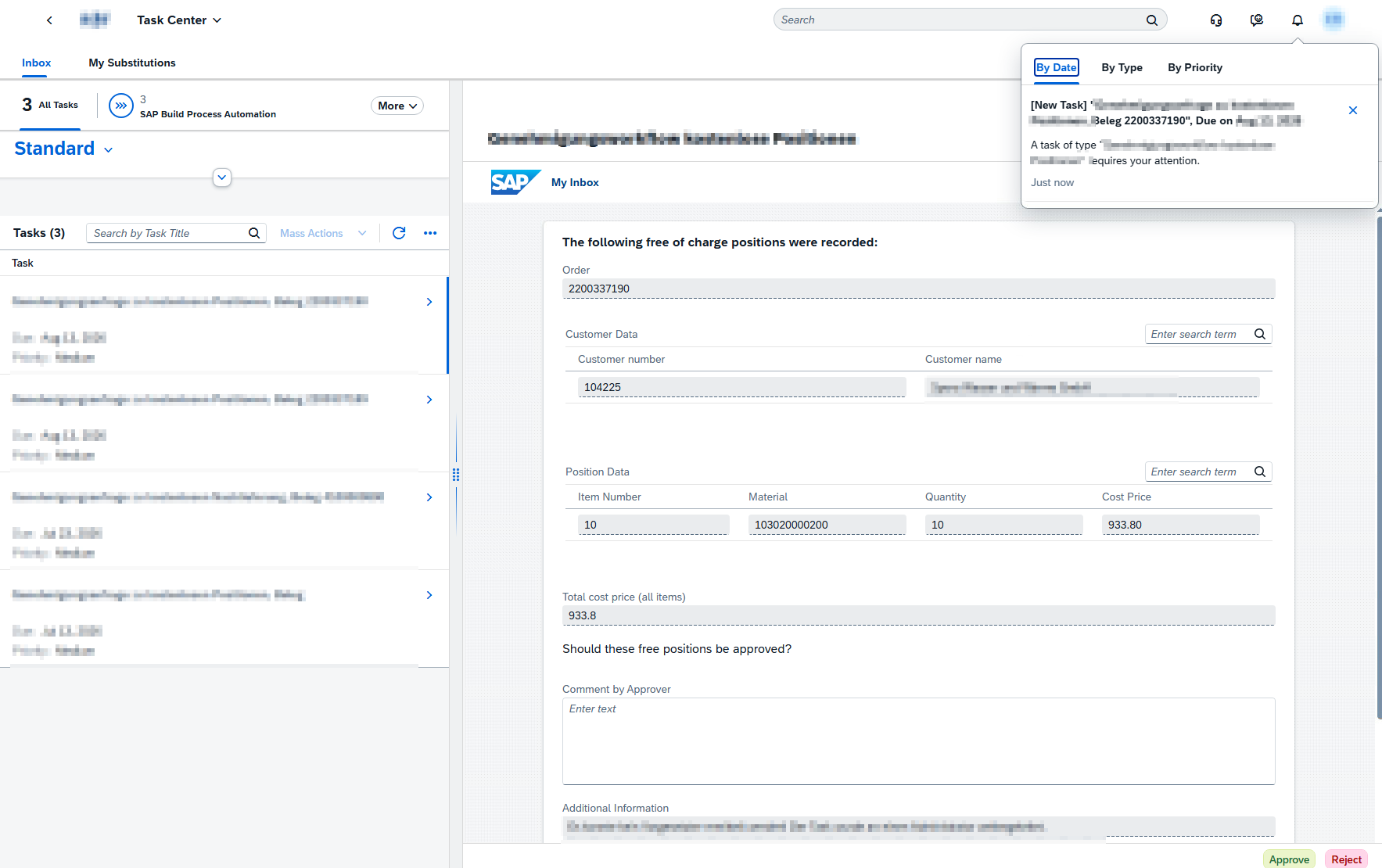The width and height of the screenshot is (1382, 868).
Task: Click the search magnifier in top bar
Action: coord(1152,20)
